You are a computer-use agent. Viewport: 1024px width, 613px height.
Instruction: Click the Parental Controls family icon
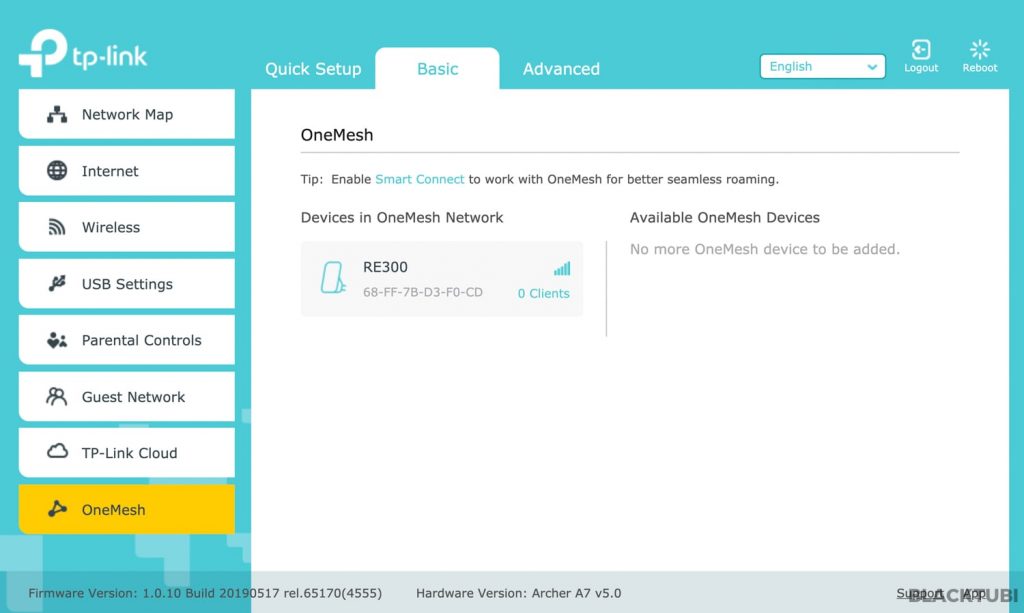tap(57, 340)
